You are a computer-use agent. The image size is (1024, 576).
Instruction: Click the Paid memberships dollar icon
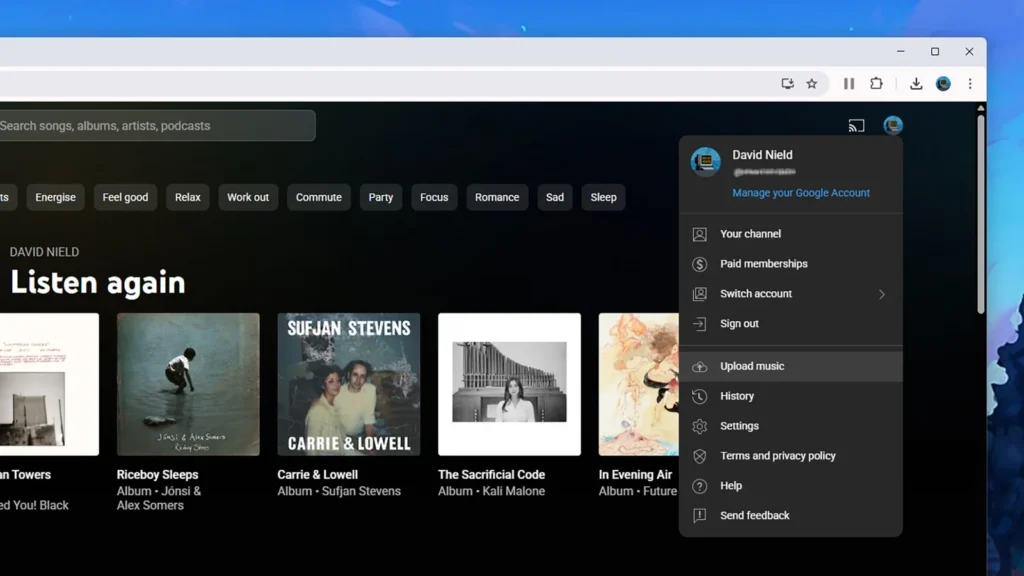pyautogui.click(x=699, y=264)
